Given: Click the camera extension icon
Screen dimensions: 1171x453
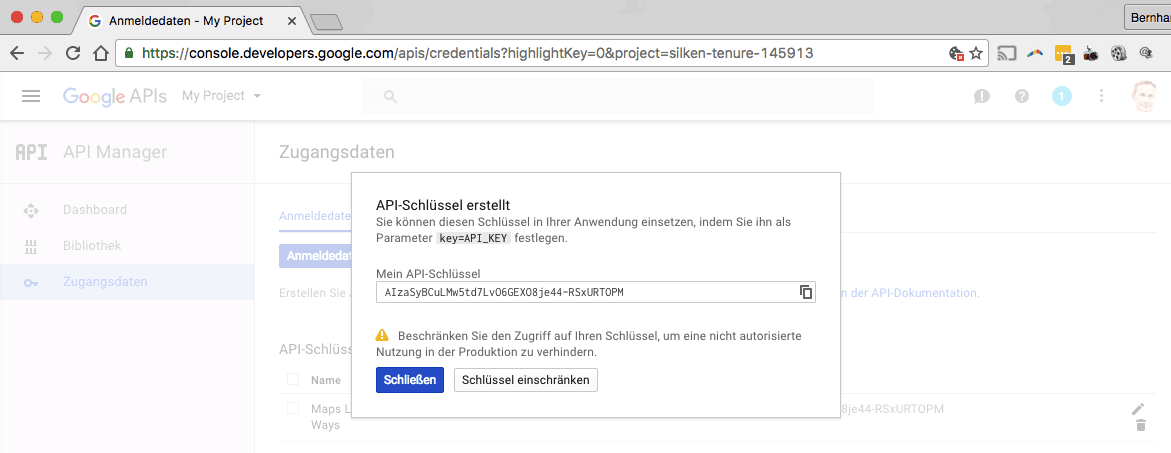Looking at the screenshot, I should (x=1091, y=54).
